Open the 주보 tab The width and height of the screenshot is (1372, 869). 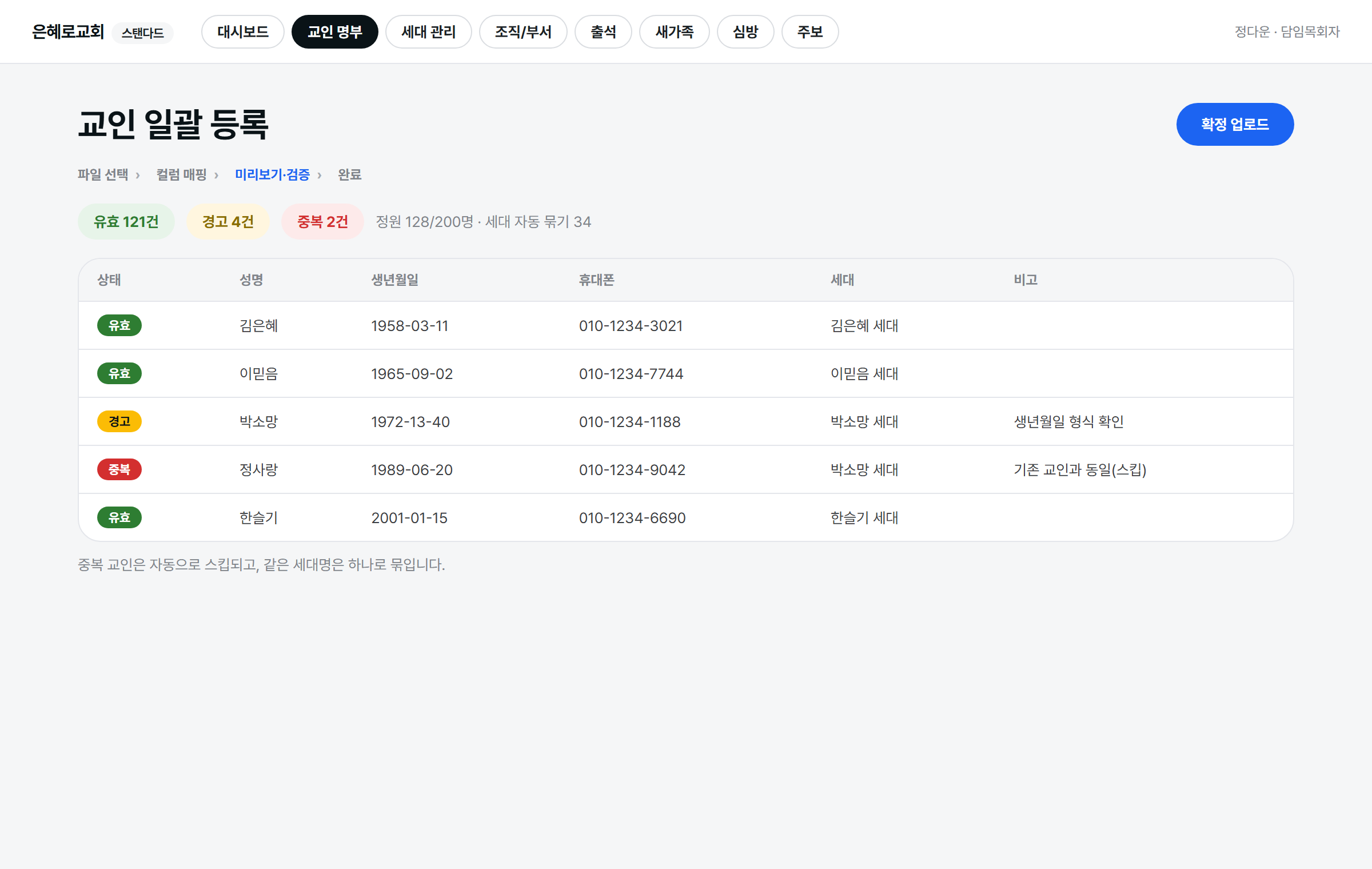(810, 32)
